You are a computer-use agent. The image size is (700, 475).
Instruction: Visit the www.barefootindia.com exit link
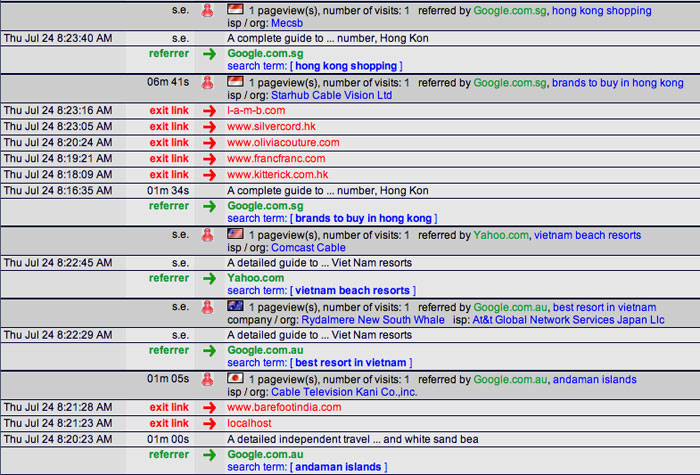[284, 407]
